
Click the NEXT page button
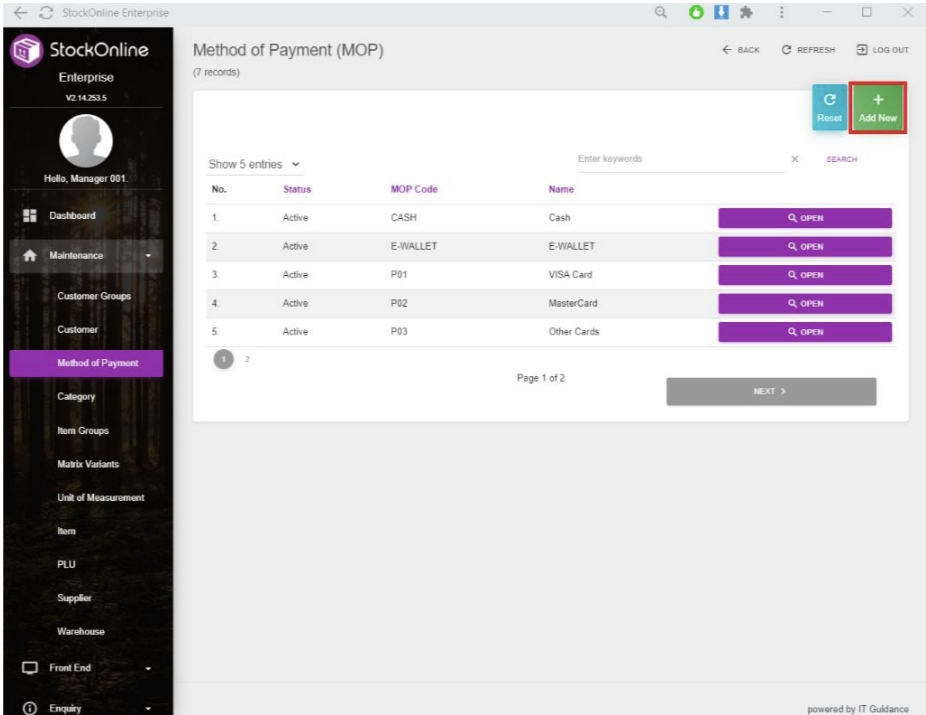pos(771,392)
